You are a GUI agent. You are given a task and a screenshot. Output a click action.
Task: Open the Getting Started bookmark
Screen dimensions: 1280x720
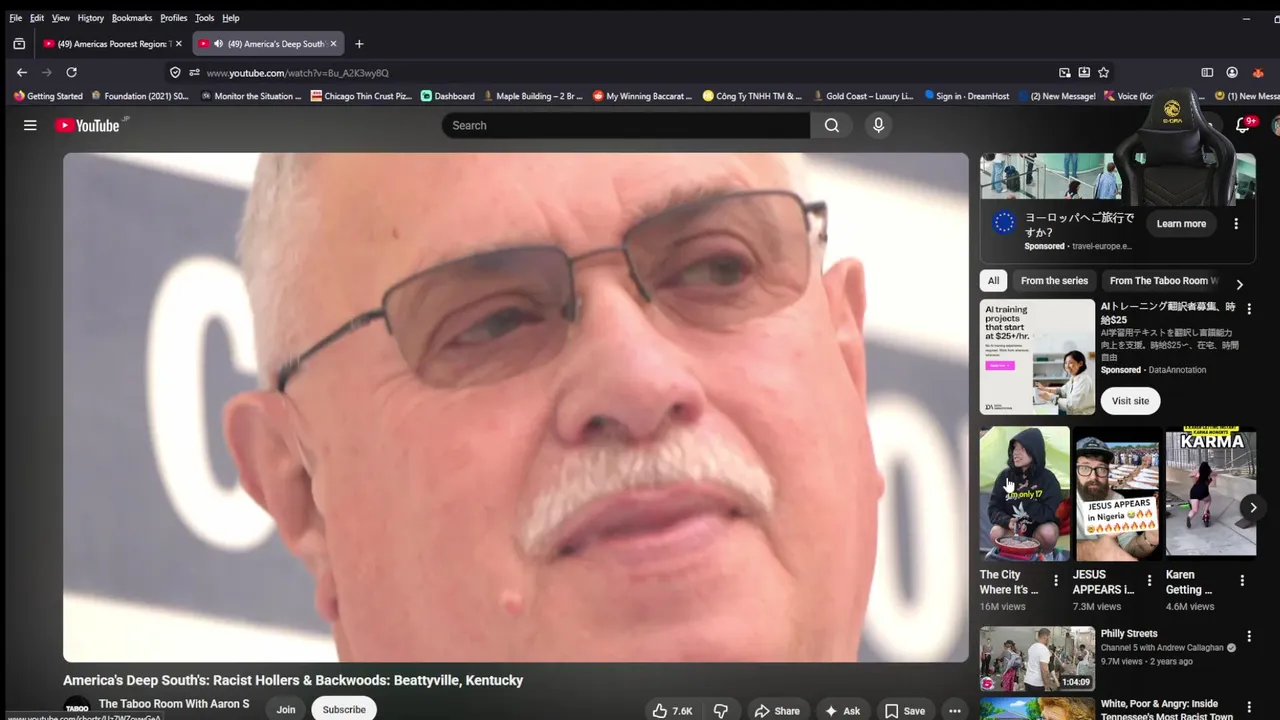pos(48,96)
